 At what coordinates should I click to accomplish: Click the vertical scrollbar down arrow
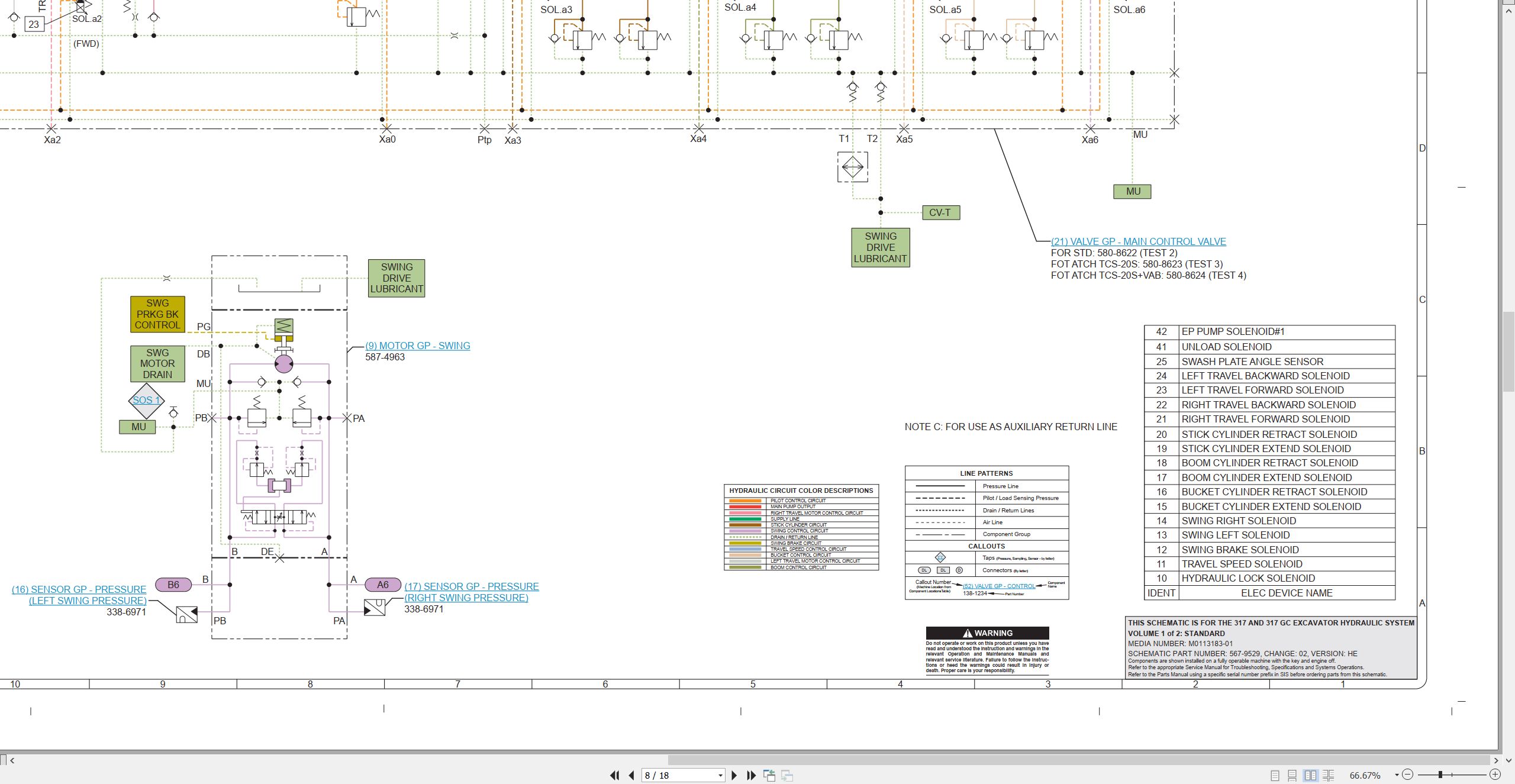click(1509, 760)
